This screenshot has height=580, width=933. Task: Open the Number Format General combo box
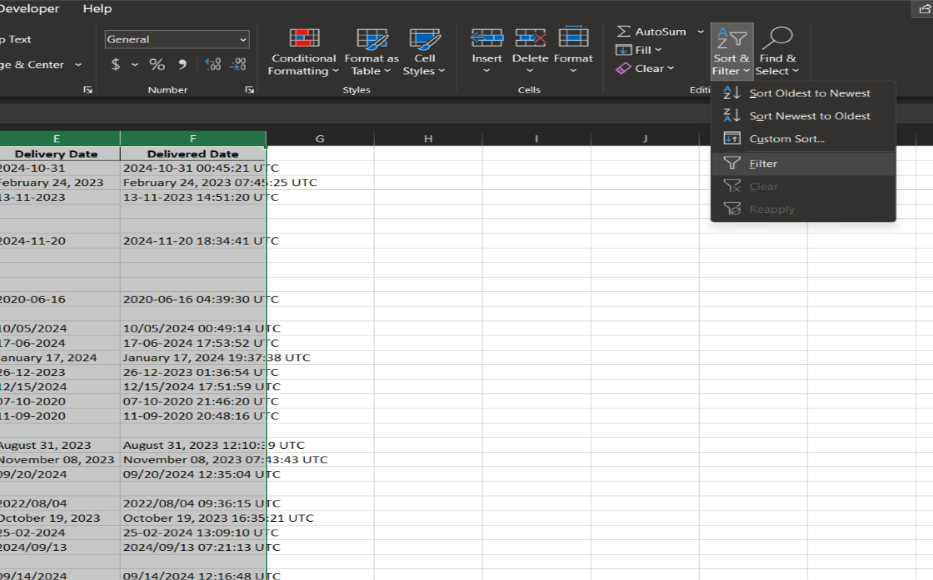[177, 39]
